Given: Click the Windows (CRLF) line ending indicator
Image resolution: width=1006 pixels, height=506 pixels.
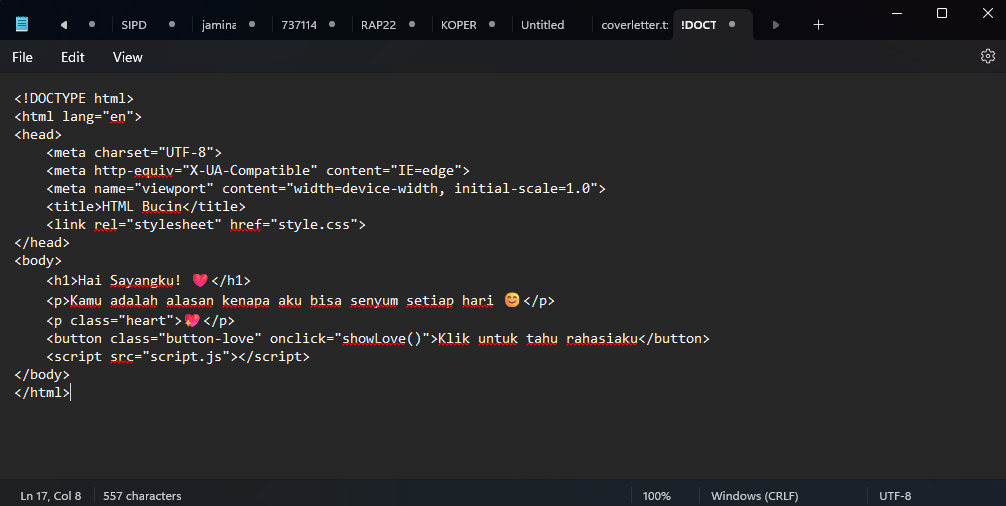Looking at the screenshot, I should click(754, 496).
